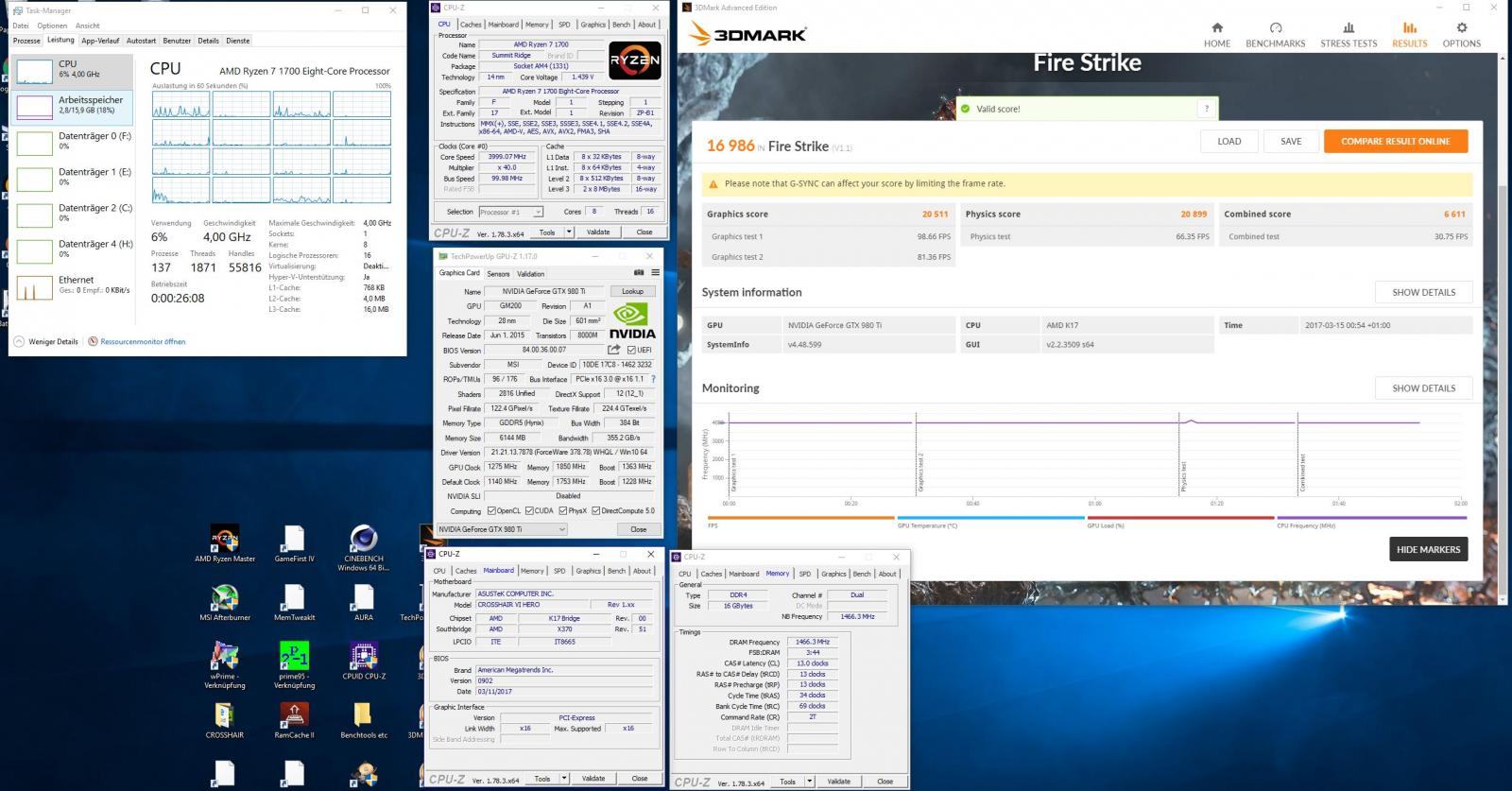Expand Tools dropdown arrow in top CPU-Z
Image resolution: width=1512 pixels, height=791 pixels.
tap(569, 232)
